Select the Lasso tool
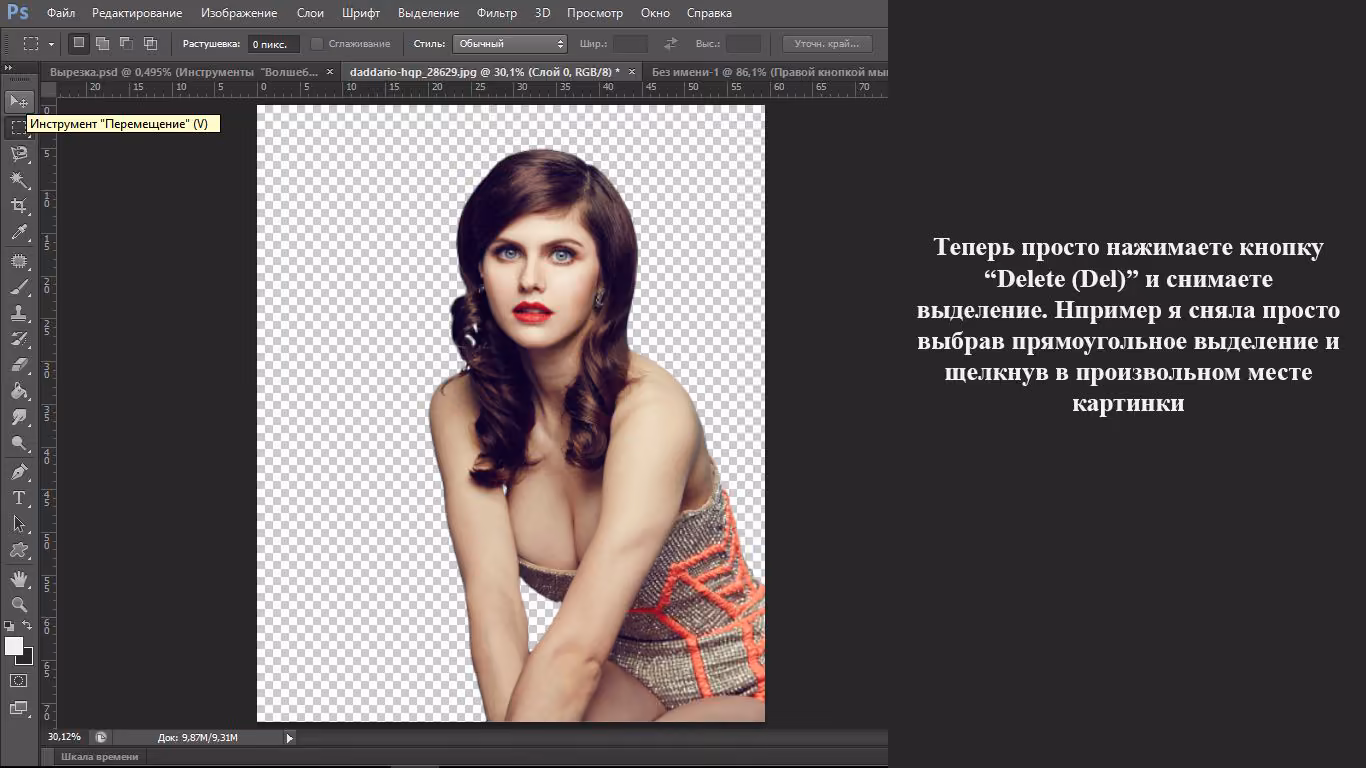Image resolution: width=1366 pixels, height=768 pixels. coord(19,153)
